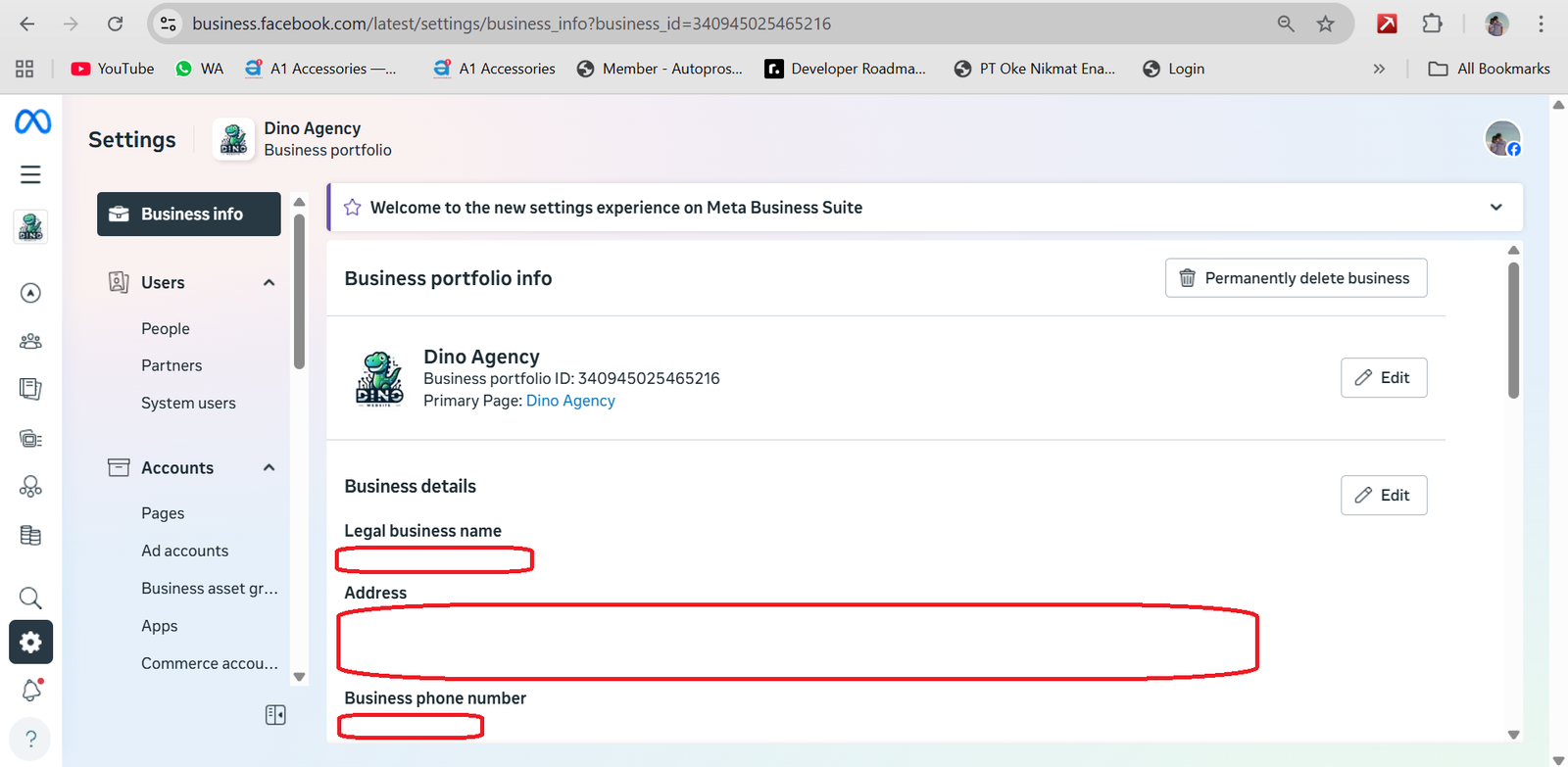The height and width of the screenshot is (767, 1568).
Task: Open Ad accounts menu item
Action: (184, 551)
